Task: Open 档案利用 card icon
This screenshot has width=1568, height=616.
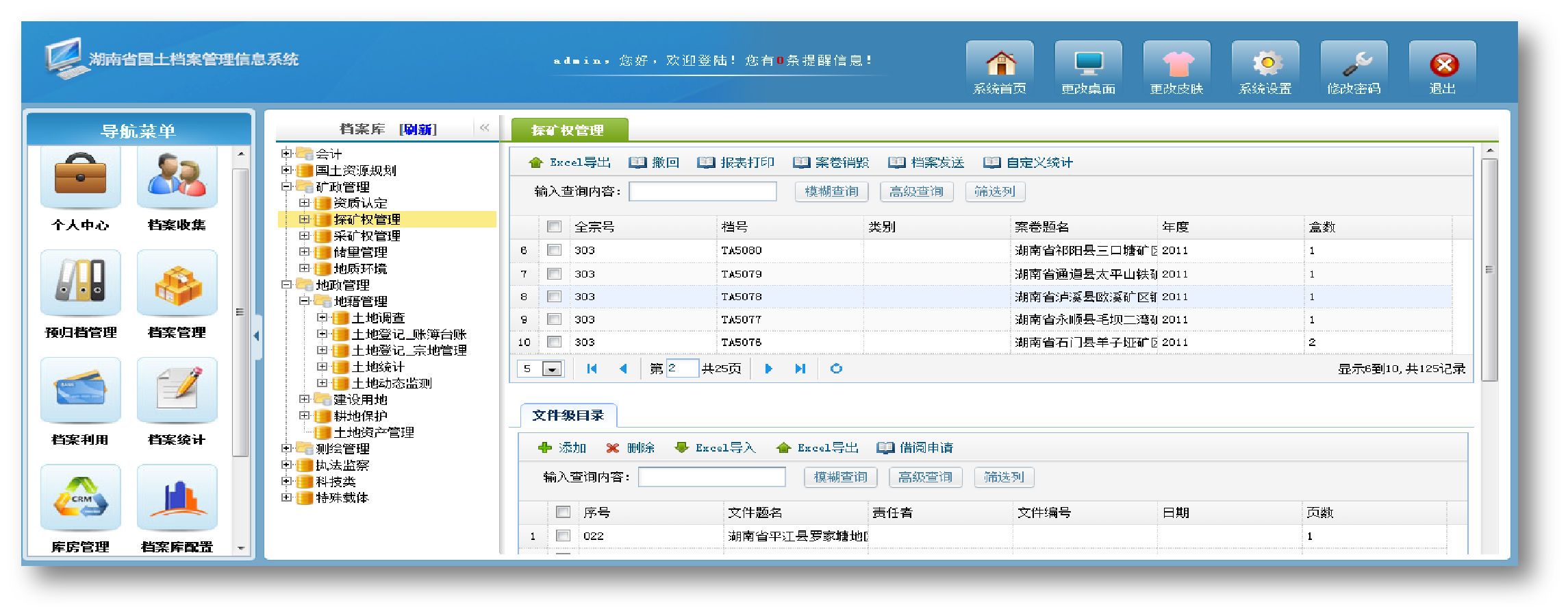Action: (80, 390)
